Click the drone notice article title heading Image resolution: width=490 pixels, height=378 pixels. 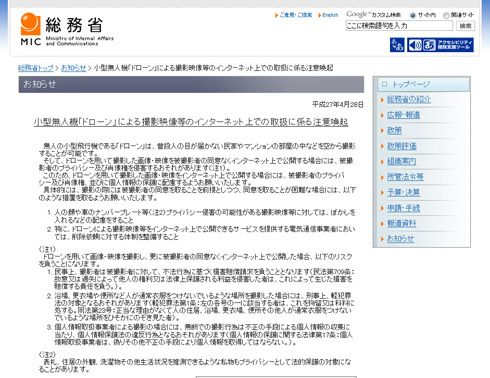click(x=191, y=122)
